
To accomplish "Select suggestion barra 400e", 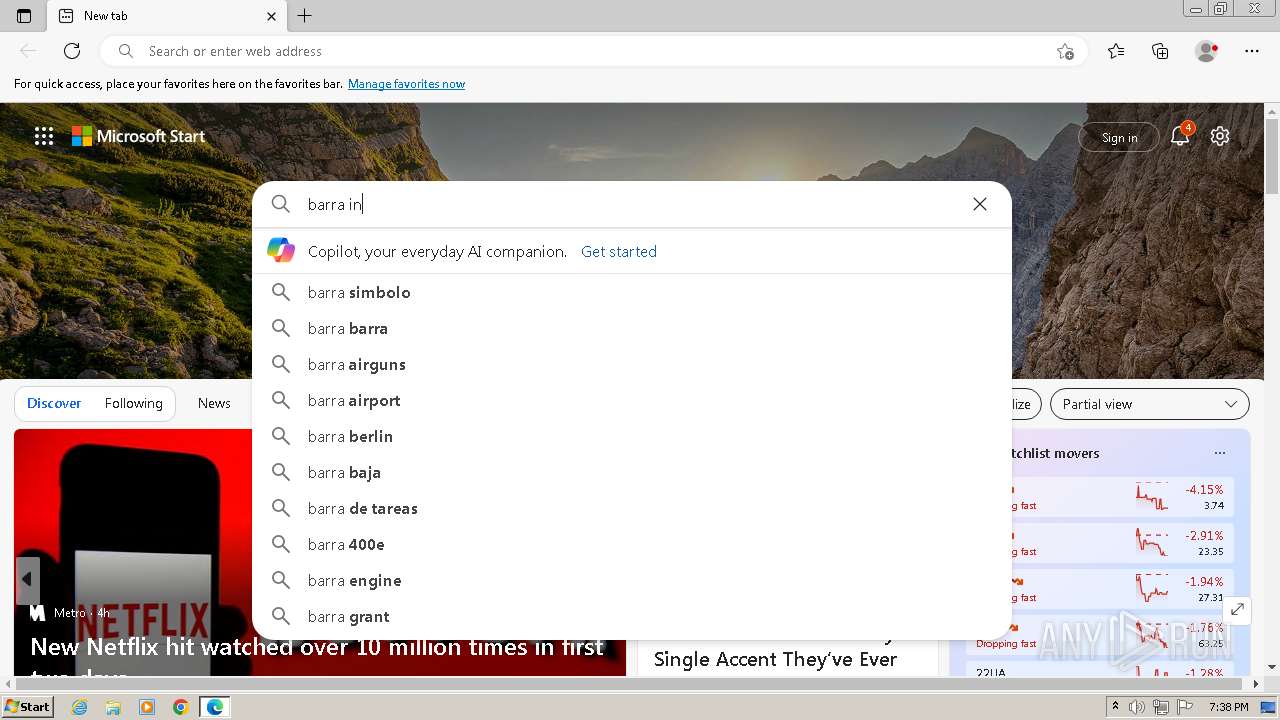I will click(632, 544).
